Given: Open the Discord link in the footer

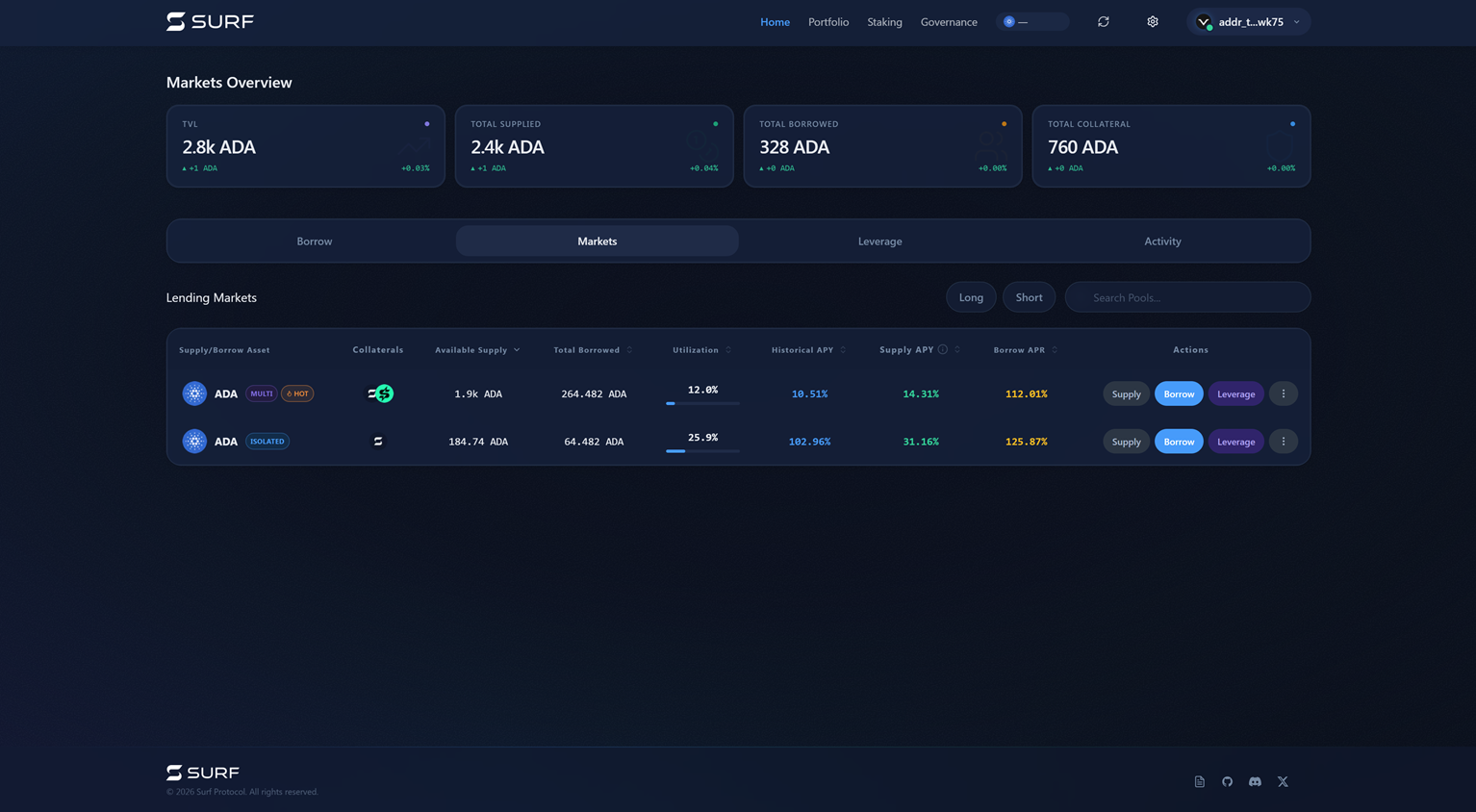Looking at the screenshot, I should pos(1255,782).
